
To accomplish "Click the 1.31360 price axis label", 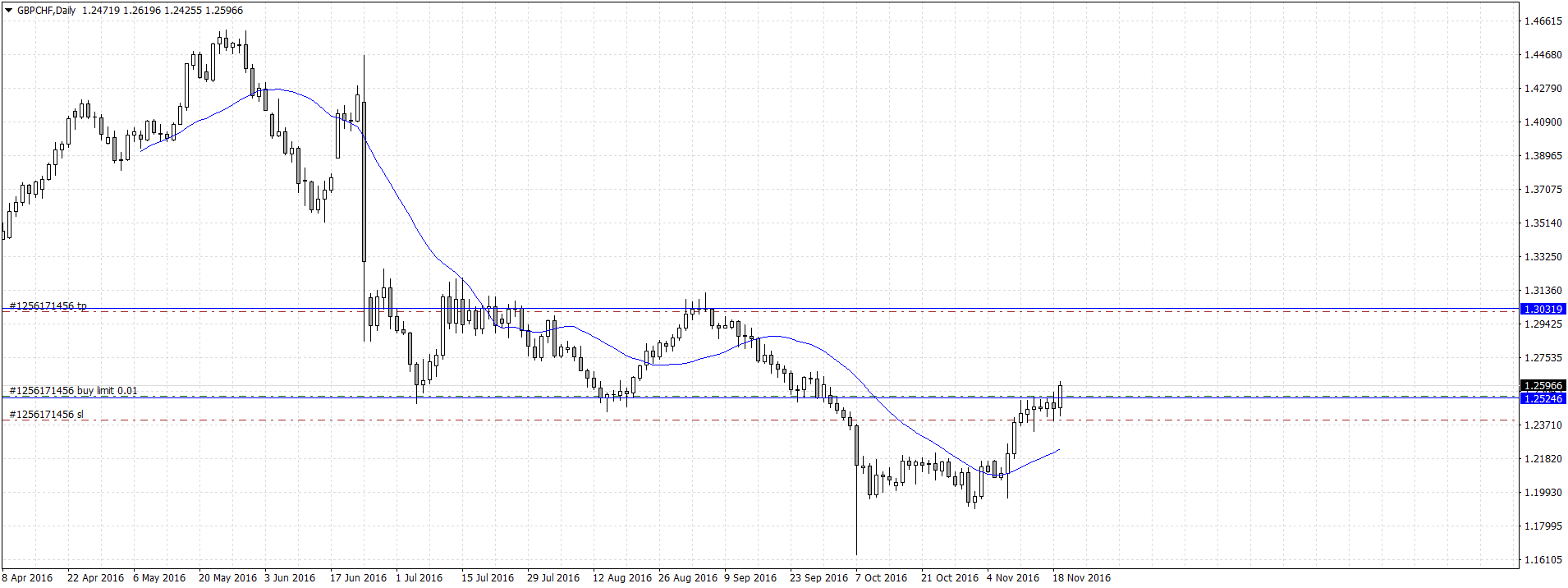I will pyautogui.click(x=1543, y=291).
